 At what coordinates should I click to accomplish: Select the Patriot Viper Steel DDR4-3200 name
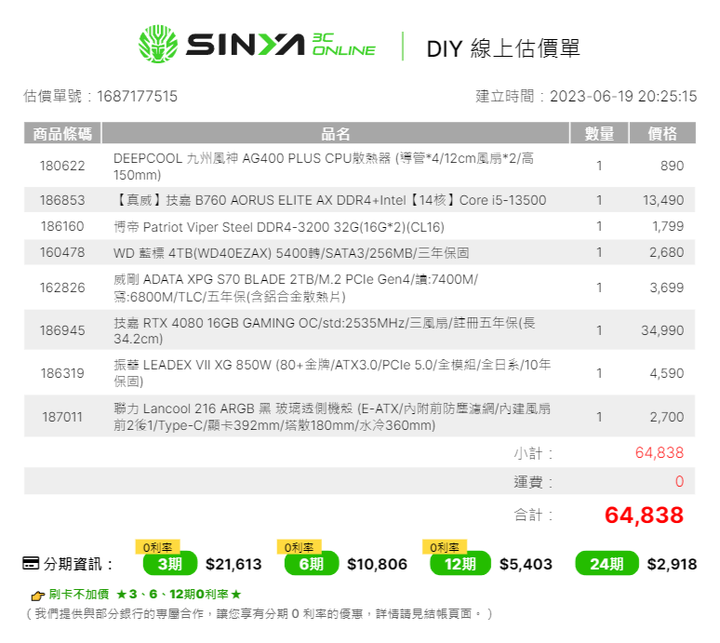(x=279, y=227)
